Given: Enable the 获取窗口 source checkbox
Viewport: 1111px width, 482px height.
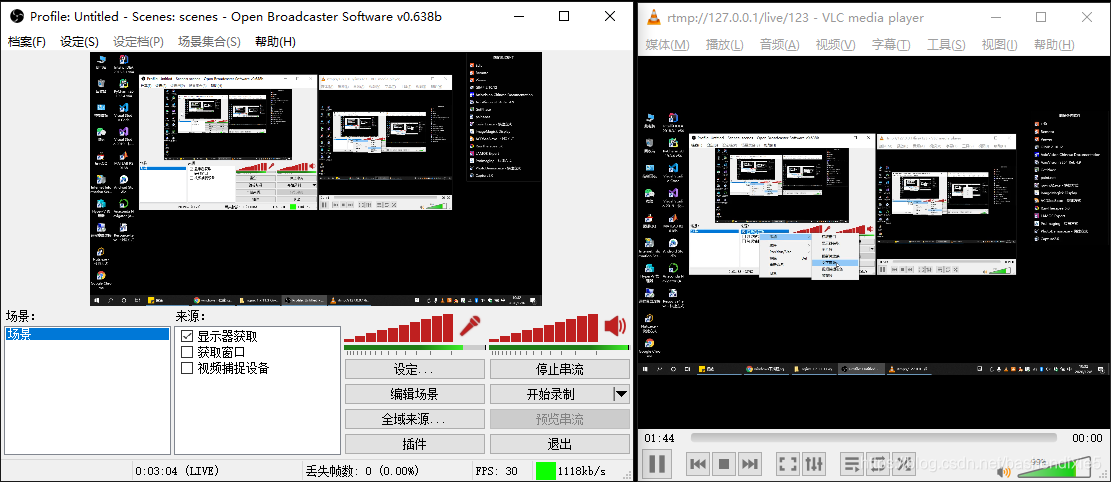Looking at the screenshot, I should coord(187,352).
